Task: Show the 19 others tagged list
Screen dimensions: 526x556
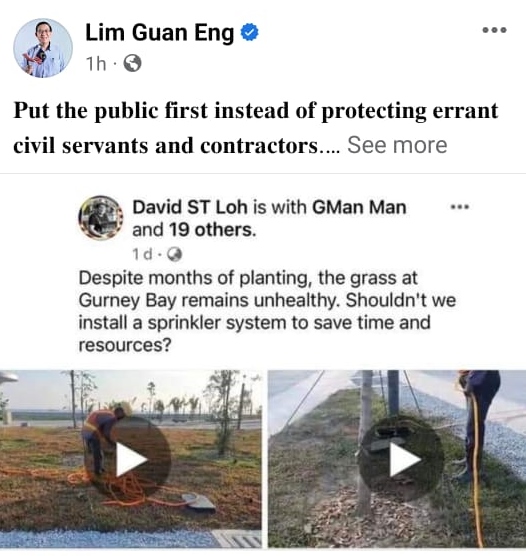Action: (x=212, y=230)
